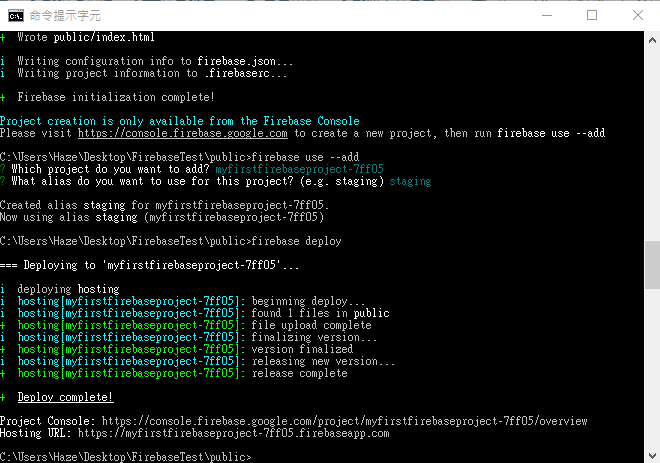Image resolution: width=660 pixels, height=463 pixels.
Task: Click 'finalizing version...' text
Action: [x=314, y=337]
